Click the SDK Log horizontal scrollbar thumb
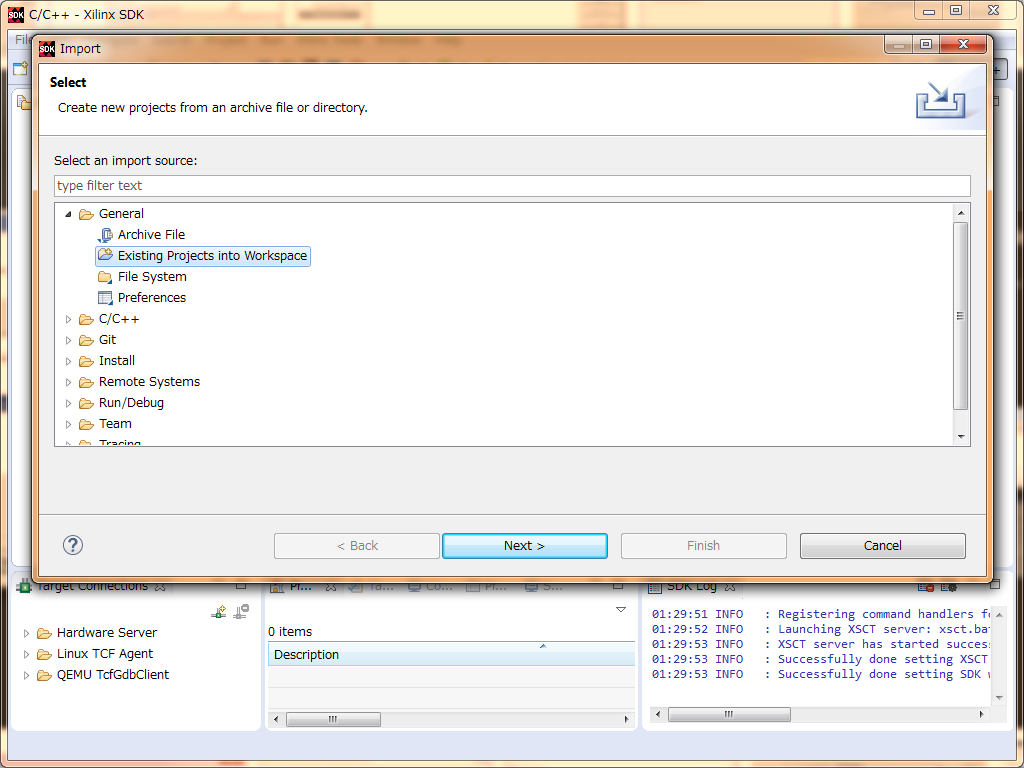1024x768 pixels. [x=729, y=714]
